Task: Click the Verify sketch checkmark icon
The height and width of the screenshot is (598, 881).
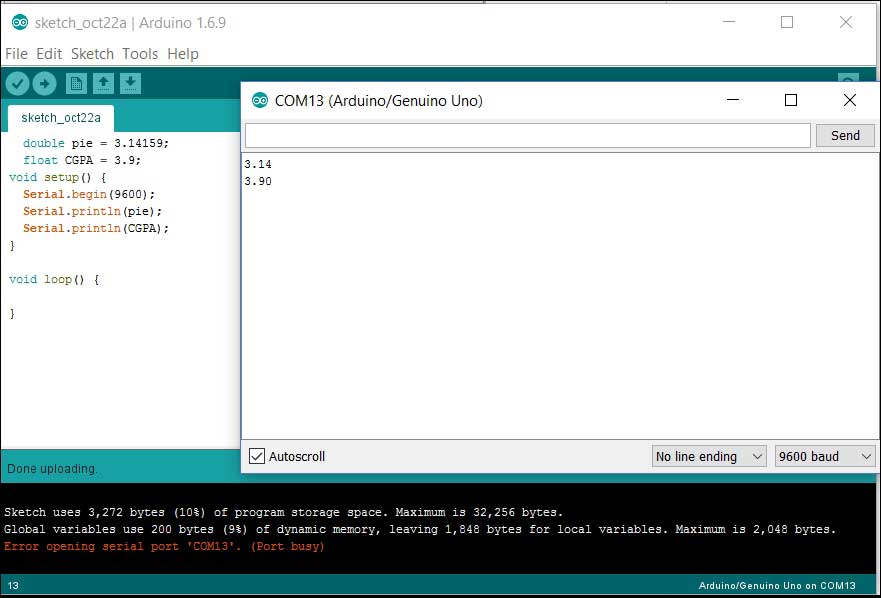Action: [x=17, y=84]
